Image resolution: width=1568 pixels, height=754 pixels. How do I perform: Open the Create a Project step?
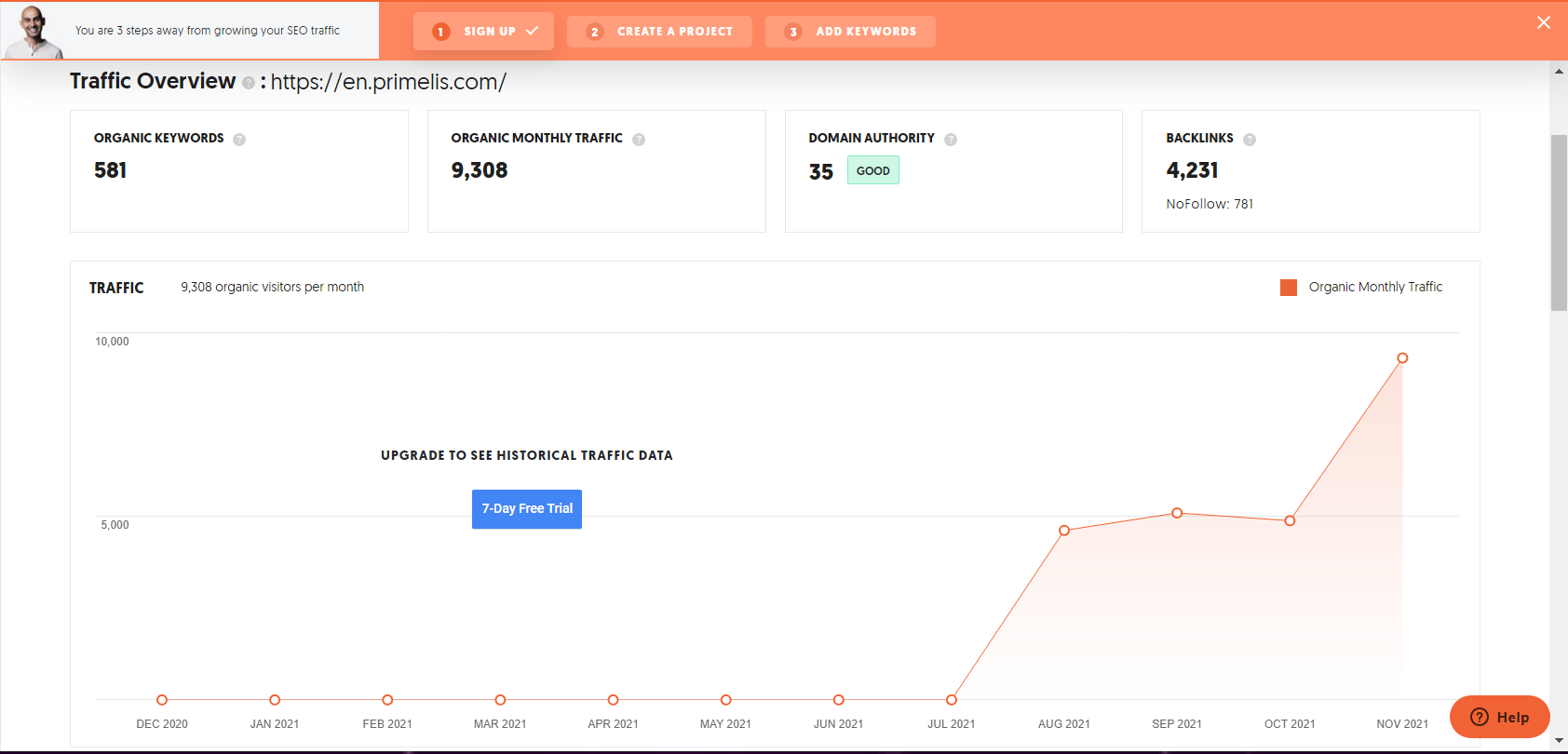tap(659, 31)
